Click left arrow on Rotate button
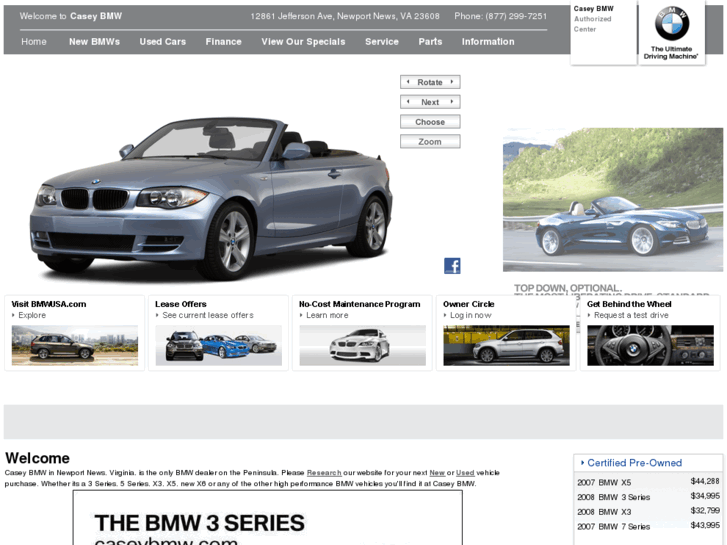The image size is (727, 545). [x=408, y=82]
